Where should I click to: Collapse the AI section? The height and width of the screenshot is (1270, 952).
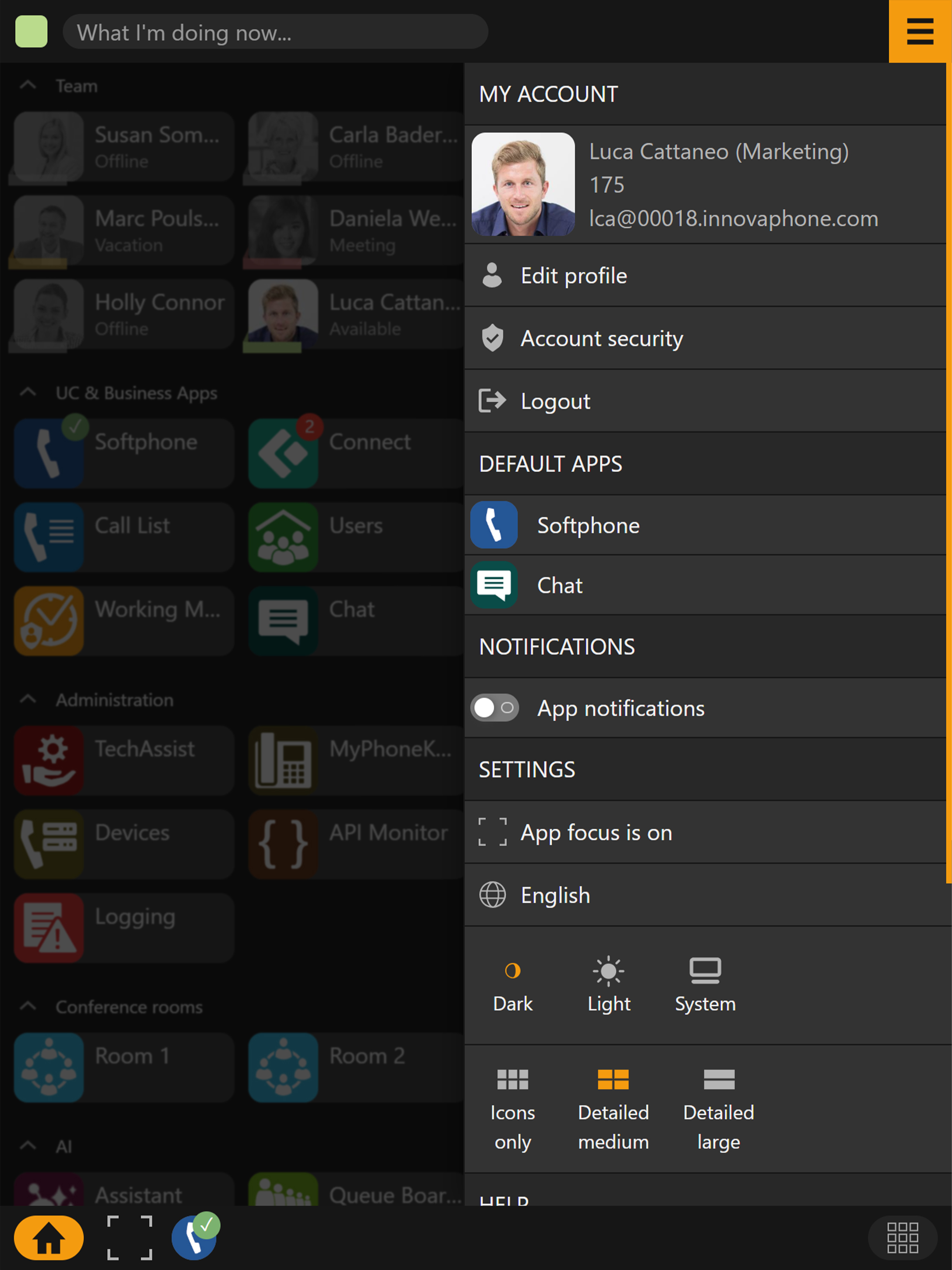point(27,1146)
